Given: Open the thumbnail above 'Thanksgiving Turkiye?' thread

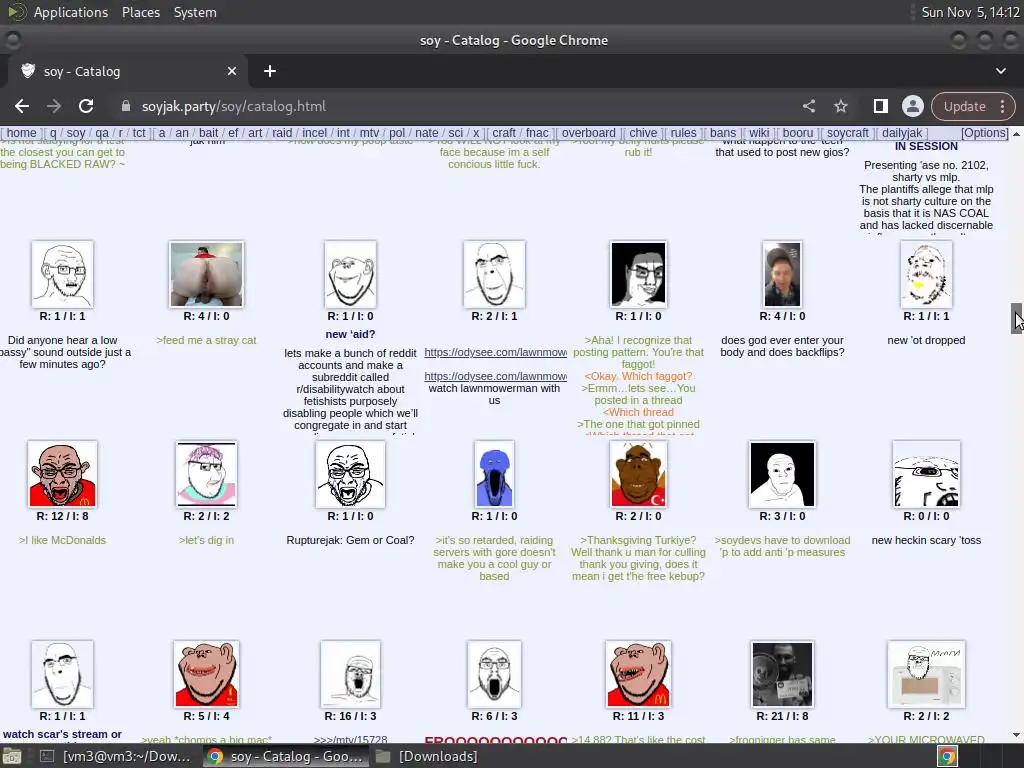Looking at the screenshot, I should [638, 475].
